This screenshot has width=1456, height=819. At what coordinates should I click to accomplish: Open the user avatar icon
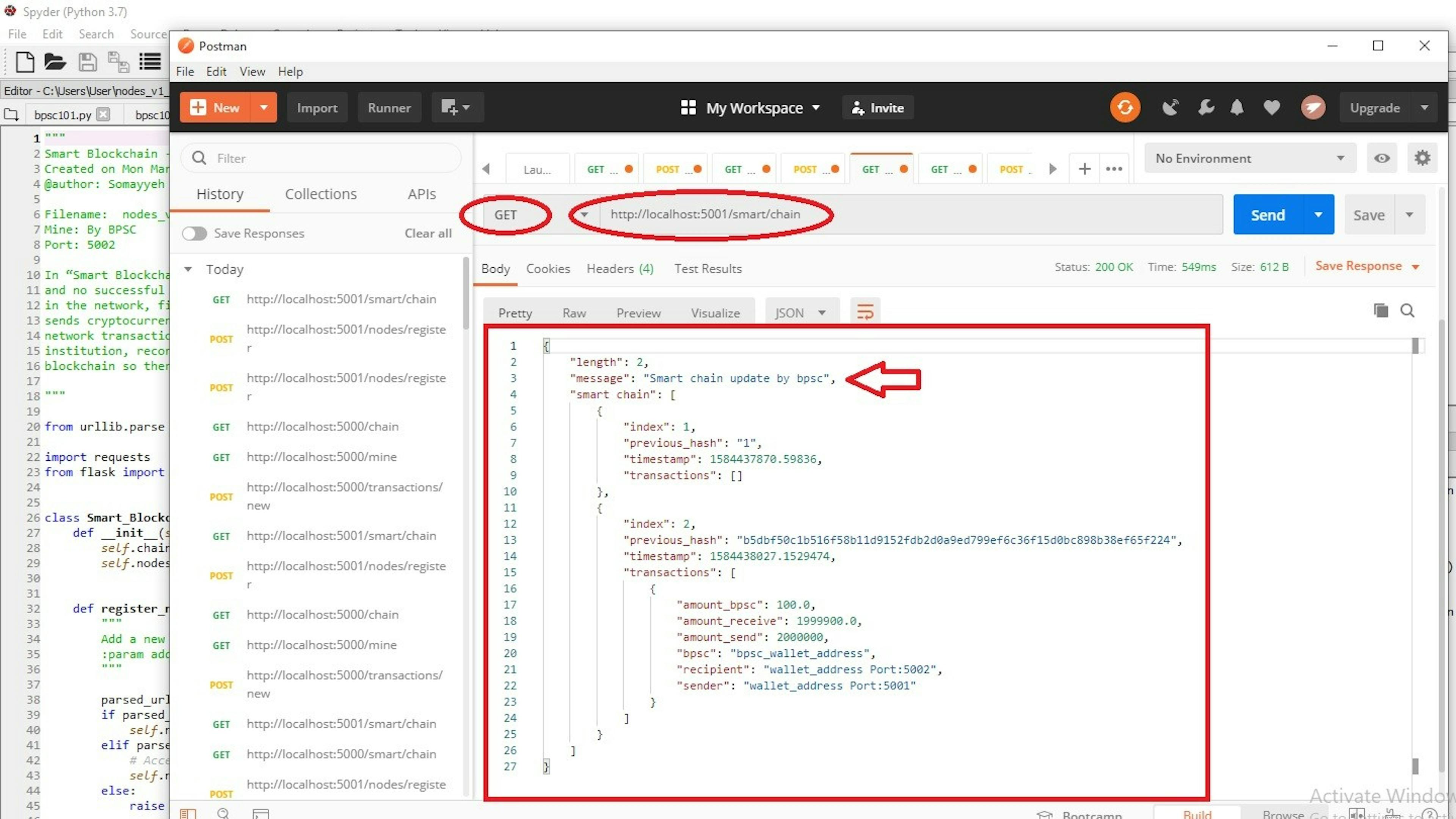1312,107
